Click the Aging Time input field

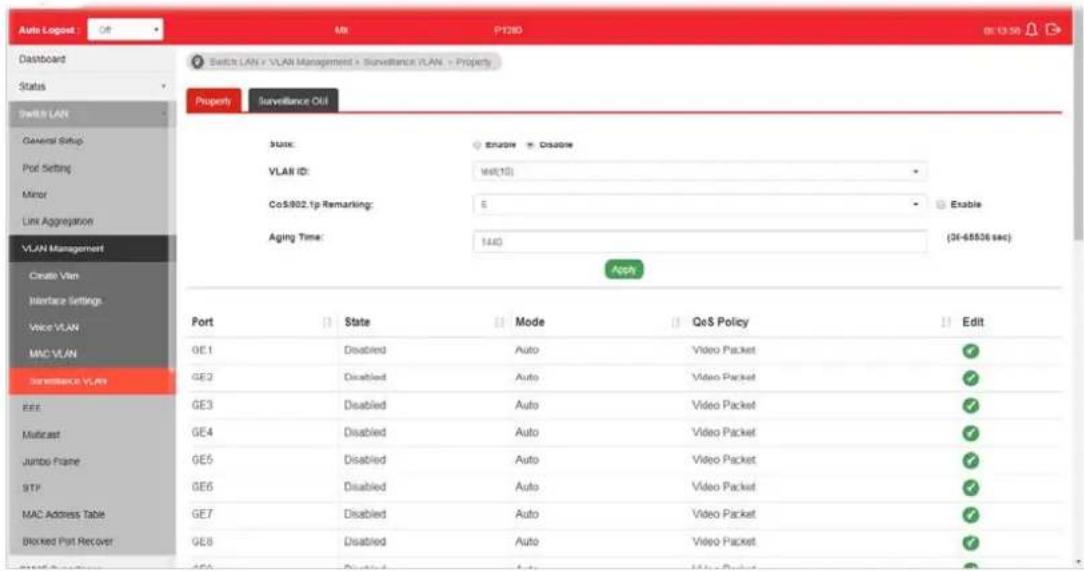coord(699,242)
